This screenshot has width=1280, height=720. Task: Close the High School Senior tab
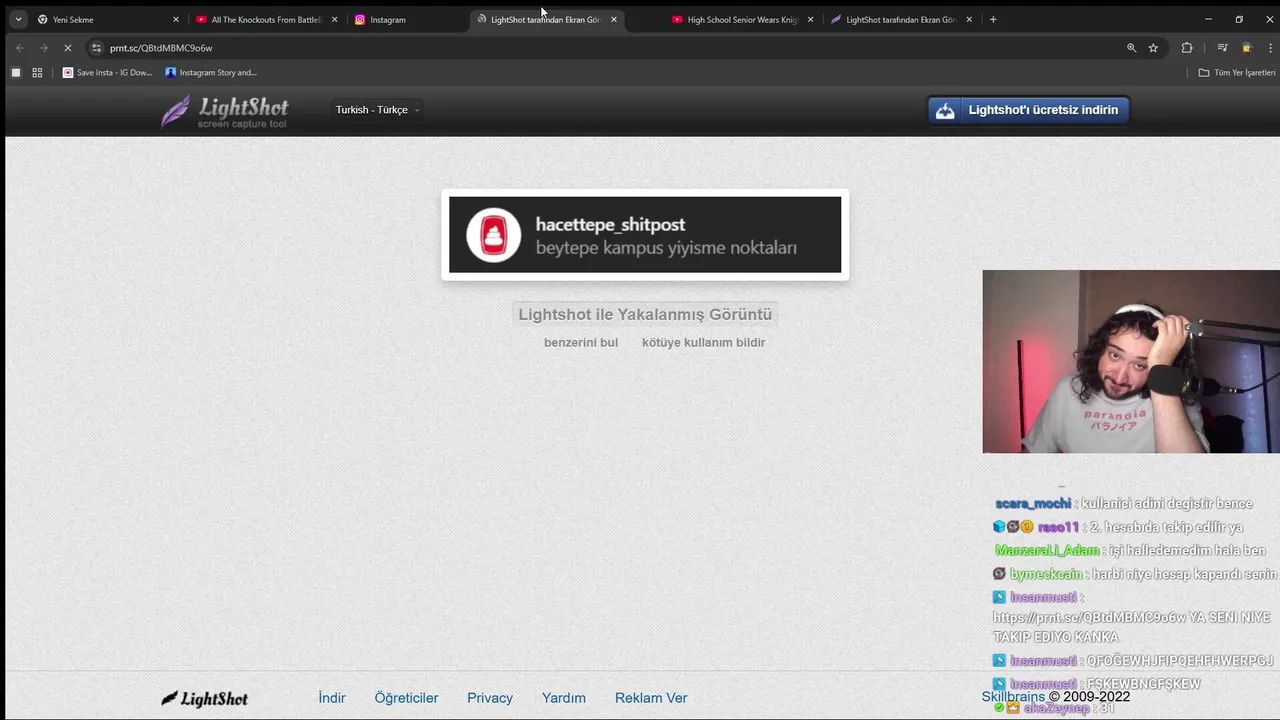tap(810, 19)
